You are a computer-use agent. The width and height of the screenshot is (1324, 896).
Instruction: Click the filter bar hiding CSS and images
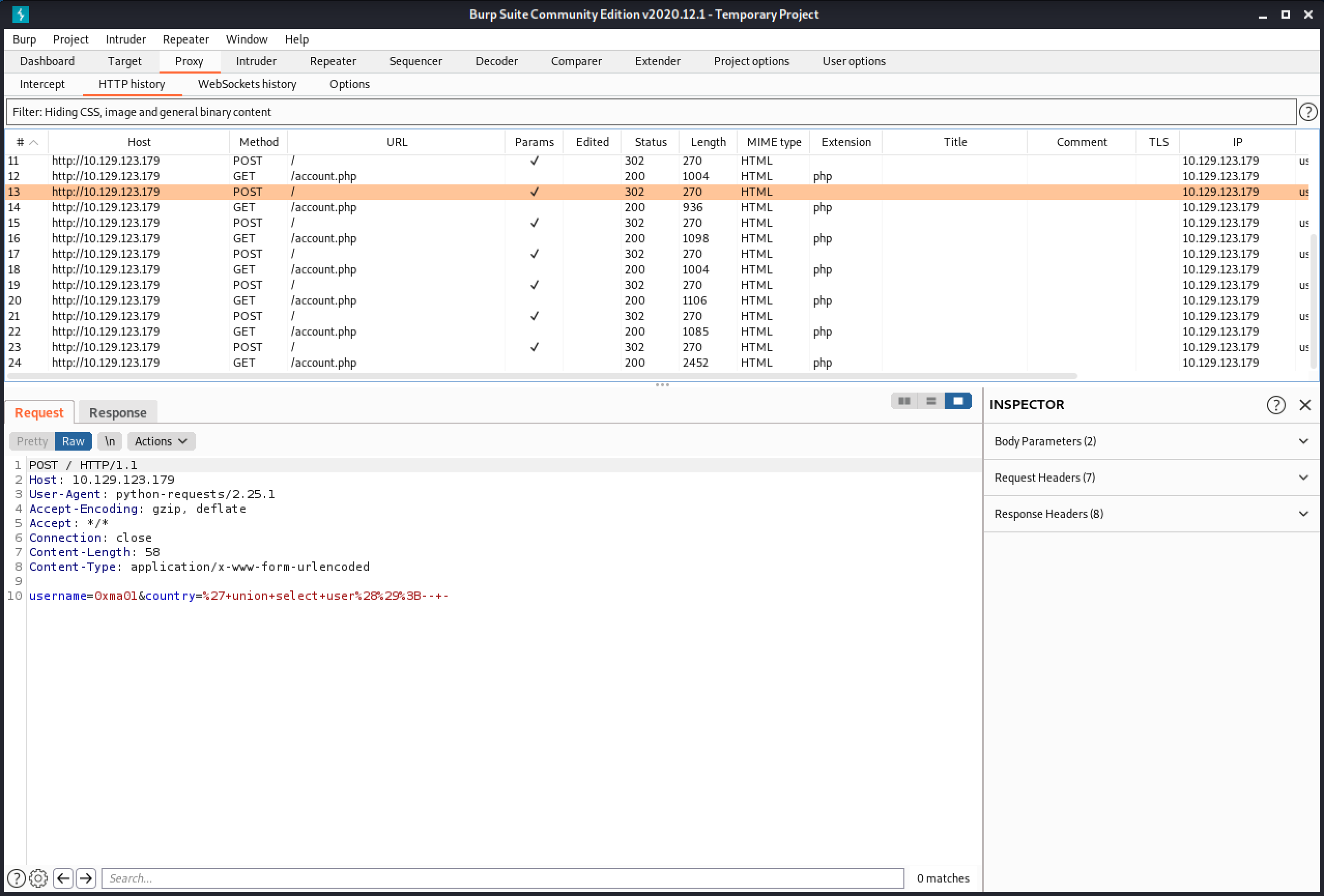pos(651,112)
